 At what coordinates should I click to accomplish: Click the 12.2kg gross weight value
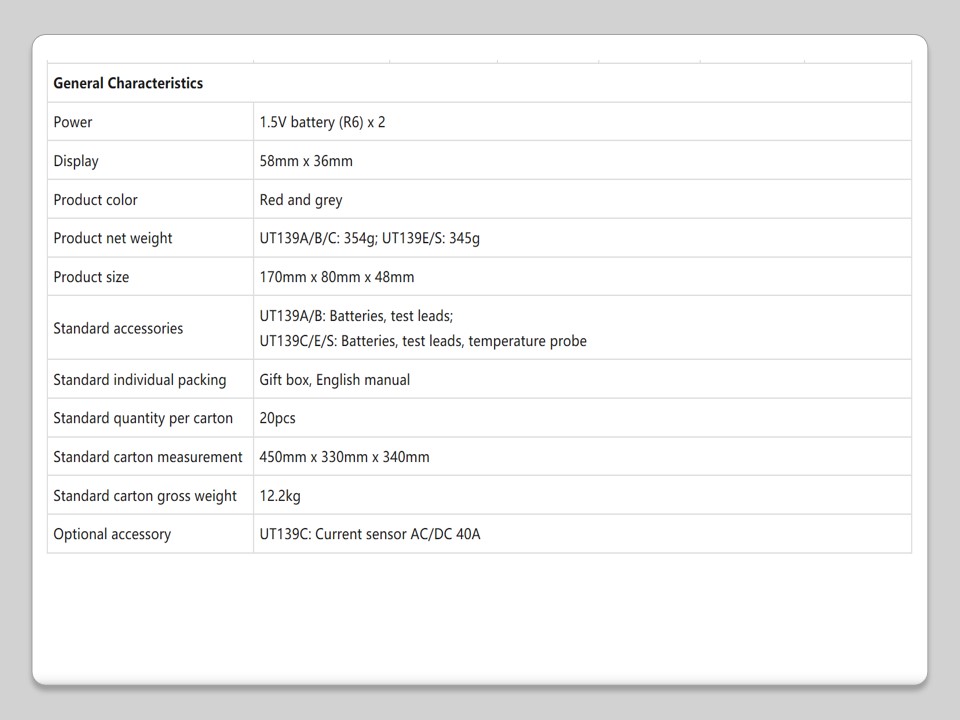tap(280, 496)
